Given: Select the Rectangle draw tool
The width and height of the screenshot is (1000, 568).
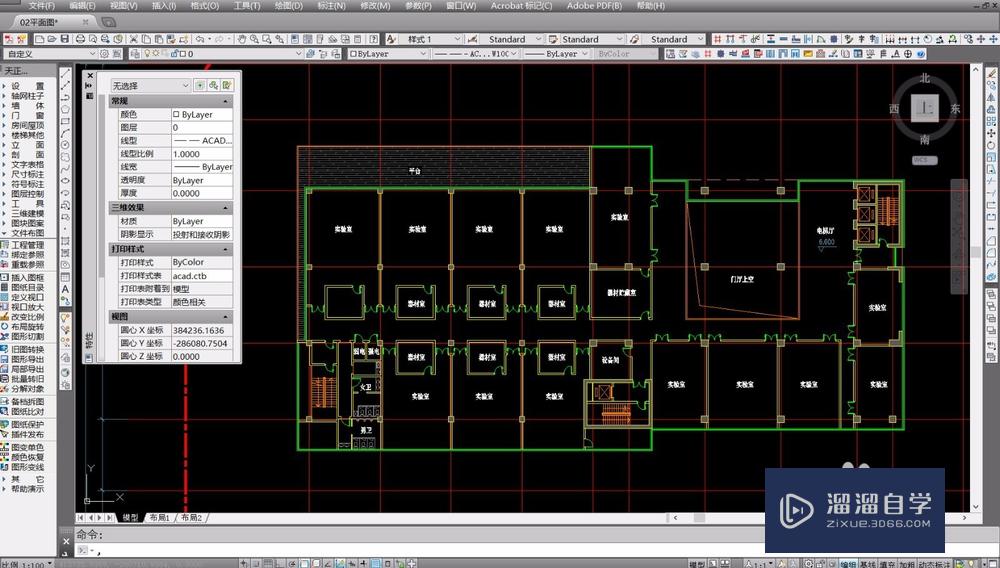Looking at the screenshot, I should pos(66,122).
